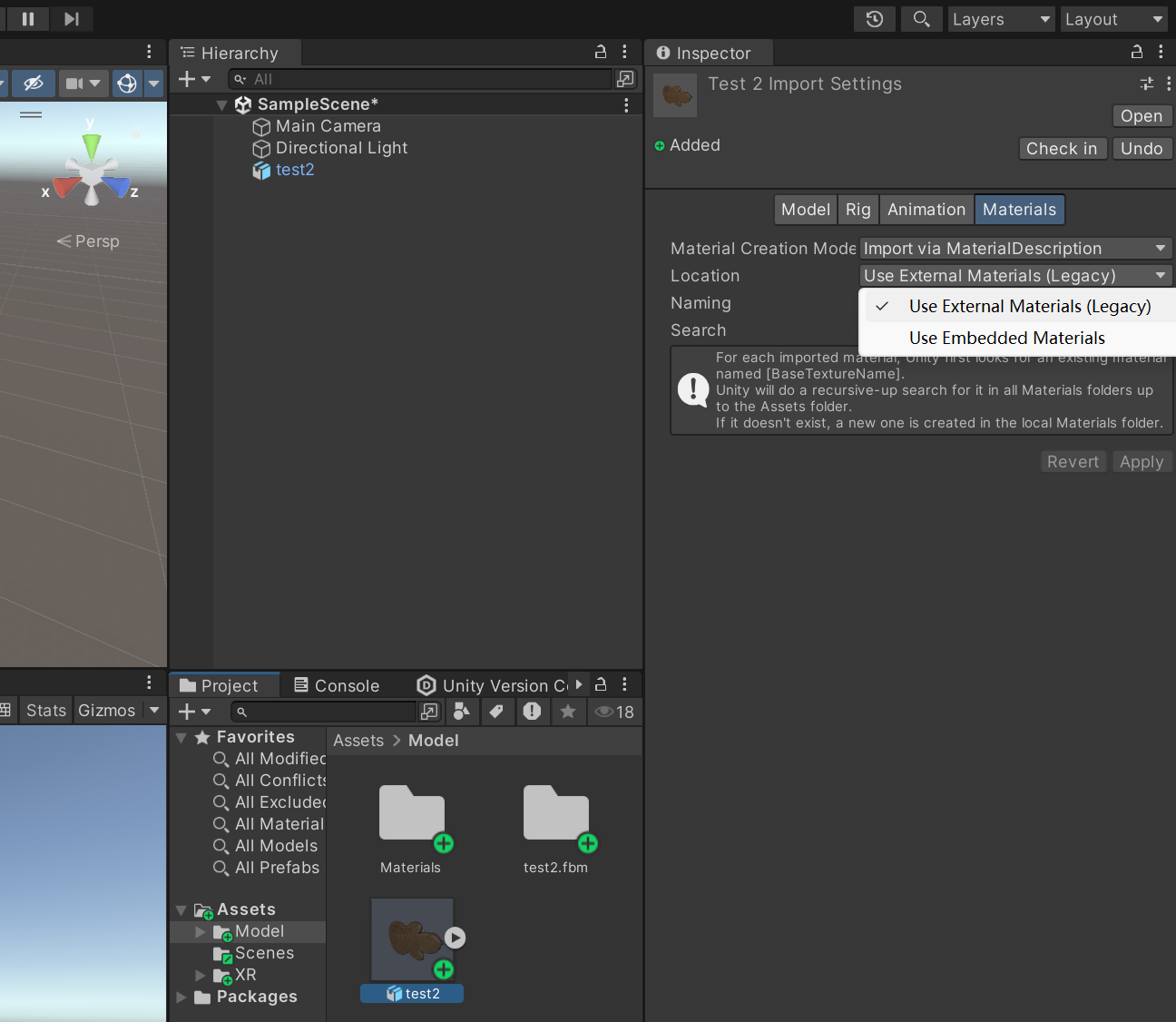
Task: Open Inspector panel kebab menu
Action: point(1161,52)
